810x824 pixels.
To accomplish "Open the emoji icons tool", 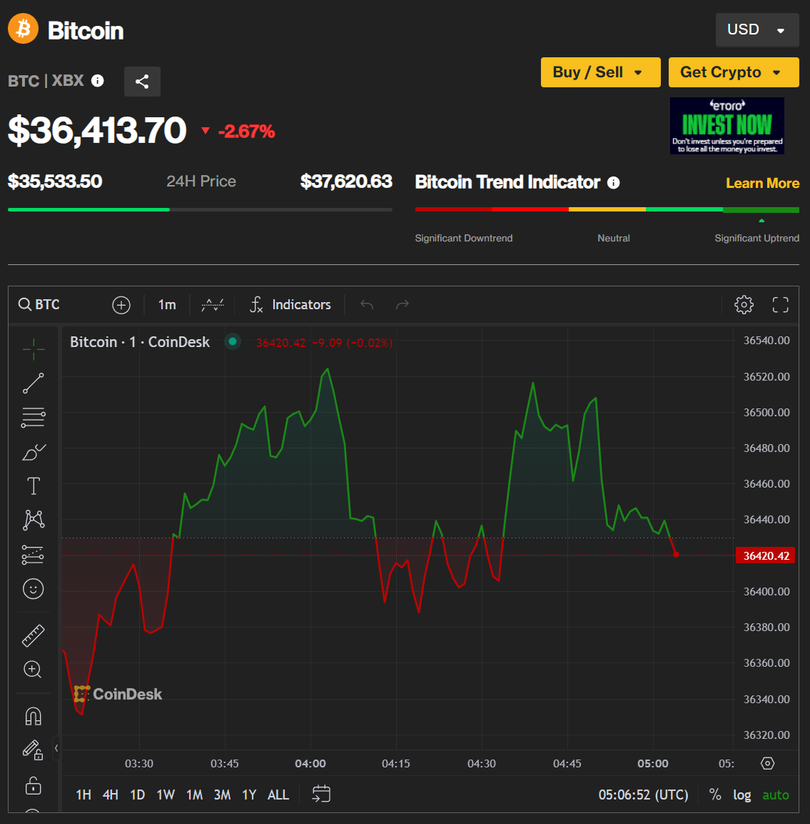I will click(x=33, y=589).
